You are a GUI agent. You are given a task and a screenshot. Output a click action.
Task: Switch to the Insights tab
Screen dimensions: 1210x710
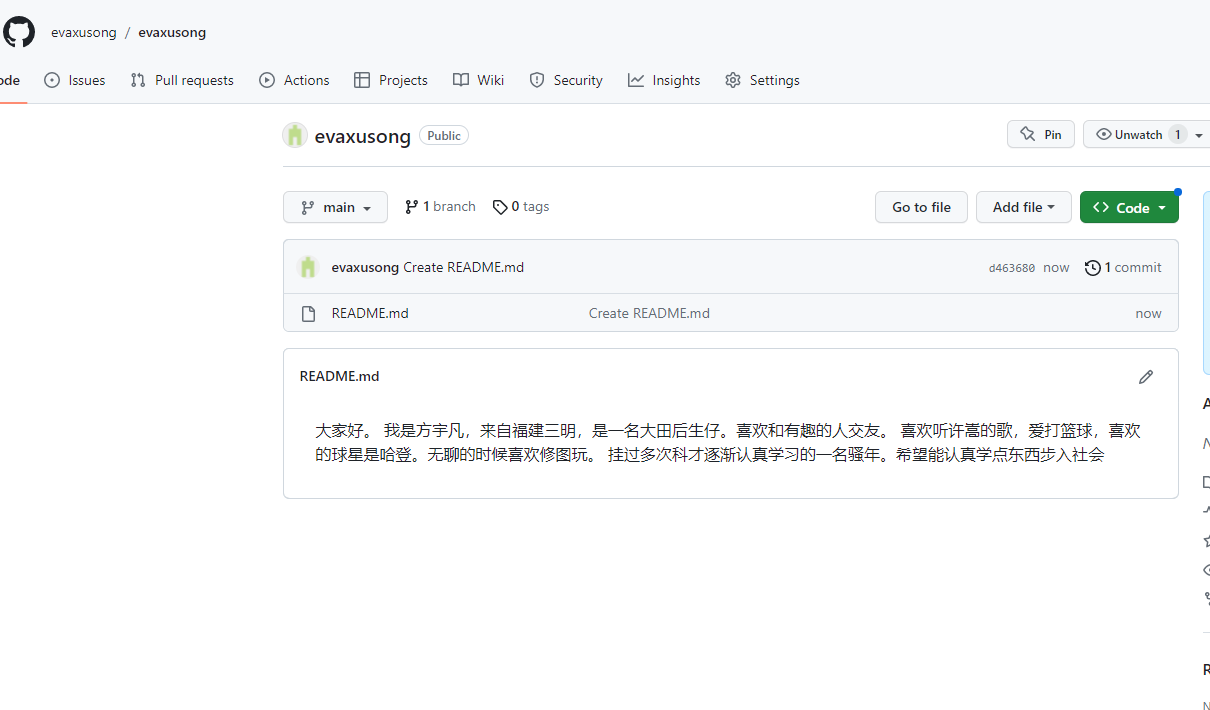[664, 80]
